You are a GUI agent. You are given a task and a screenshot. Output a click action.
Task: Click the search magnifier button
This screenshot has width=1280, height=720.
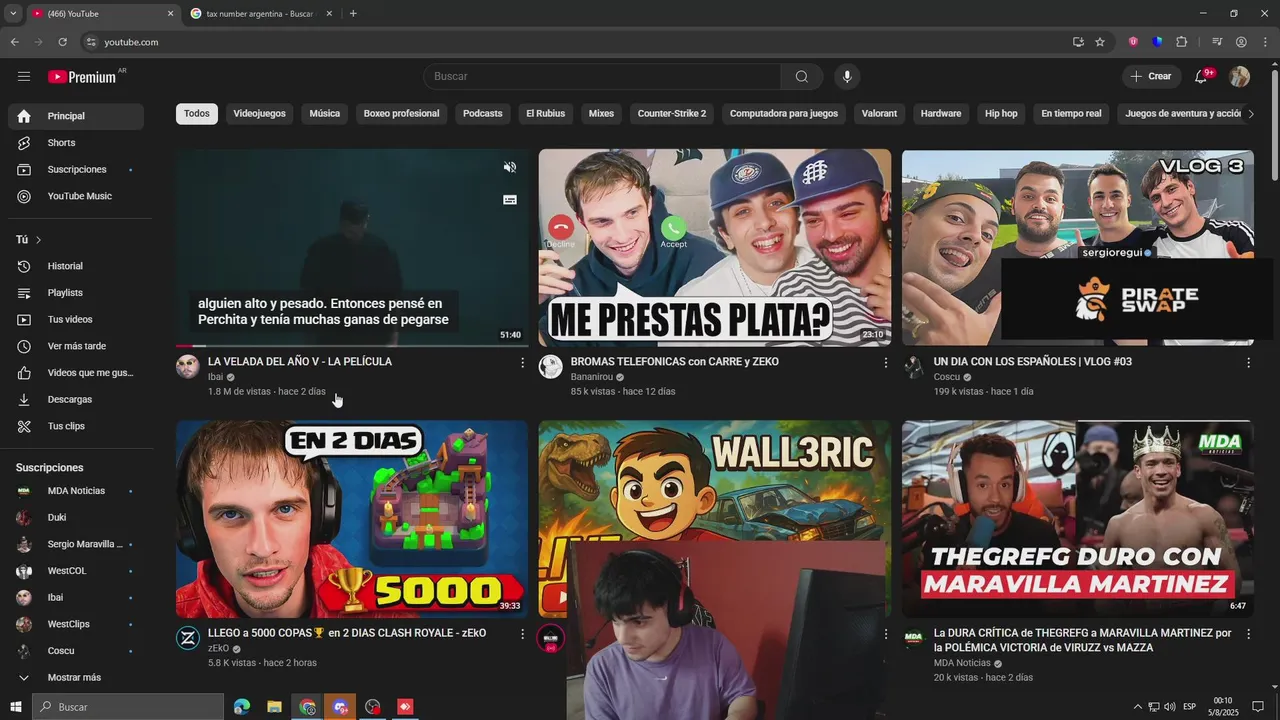(x=802, y=76)
